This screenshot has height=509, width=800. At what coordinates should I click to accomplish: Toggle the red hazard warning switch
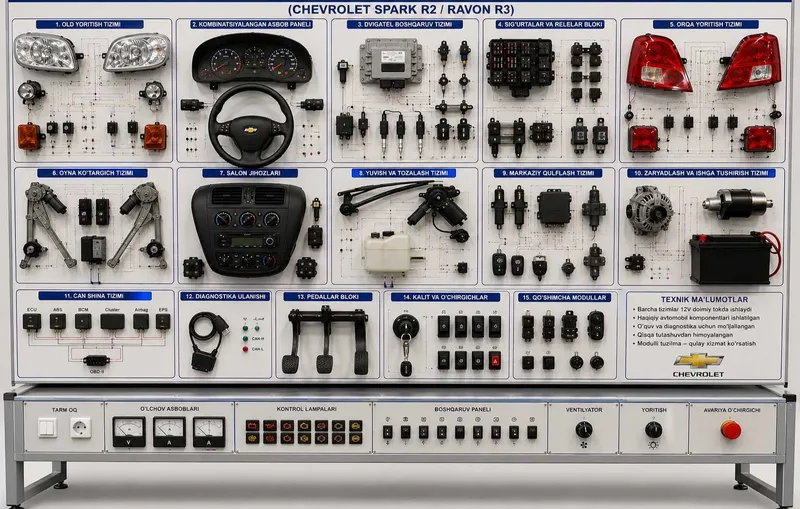(494, 360)
